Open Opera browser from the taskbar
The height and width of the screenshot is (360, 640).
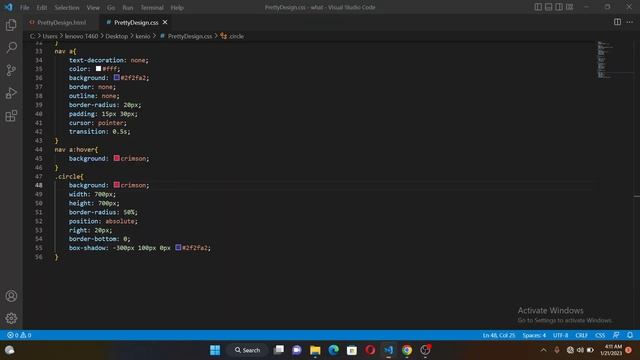coord(370,350)
